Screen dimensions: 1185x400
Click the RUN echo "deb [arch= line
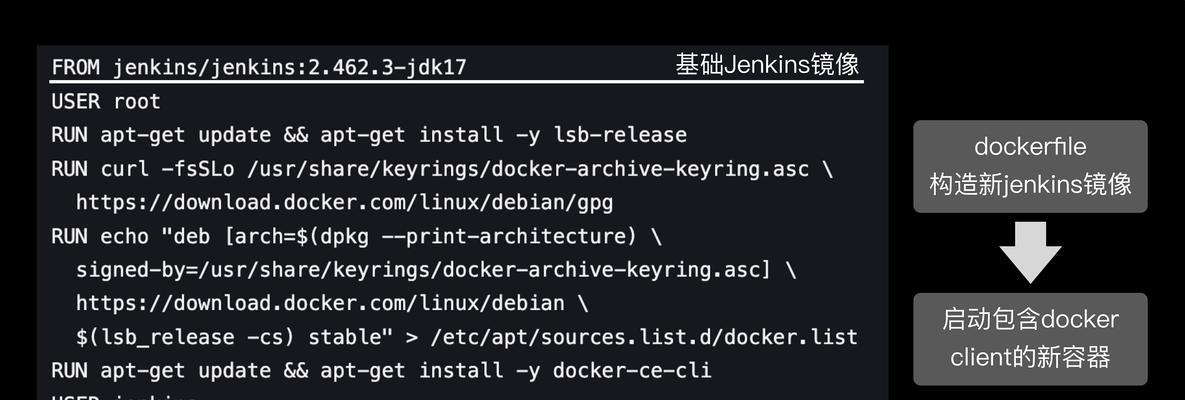(x=357, y=236)
